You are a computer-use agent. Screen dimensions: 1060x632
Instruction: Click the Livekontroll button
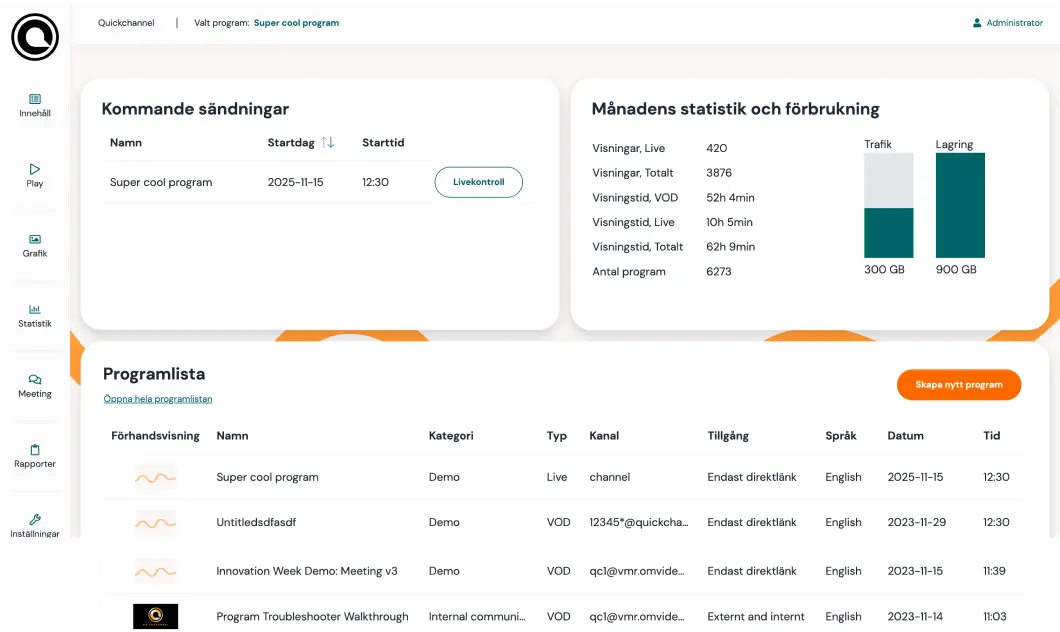478,182
